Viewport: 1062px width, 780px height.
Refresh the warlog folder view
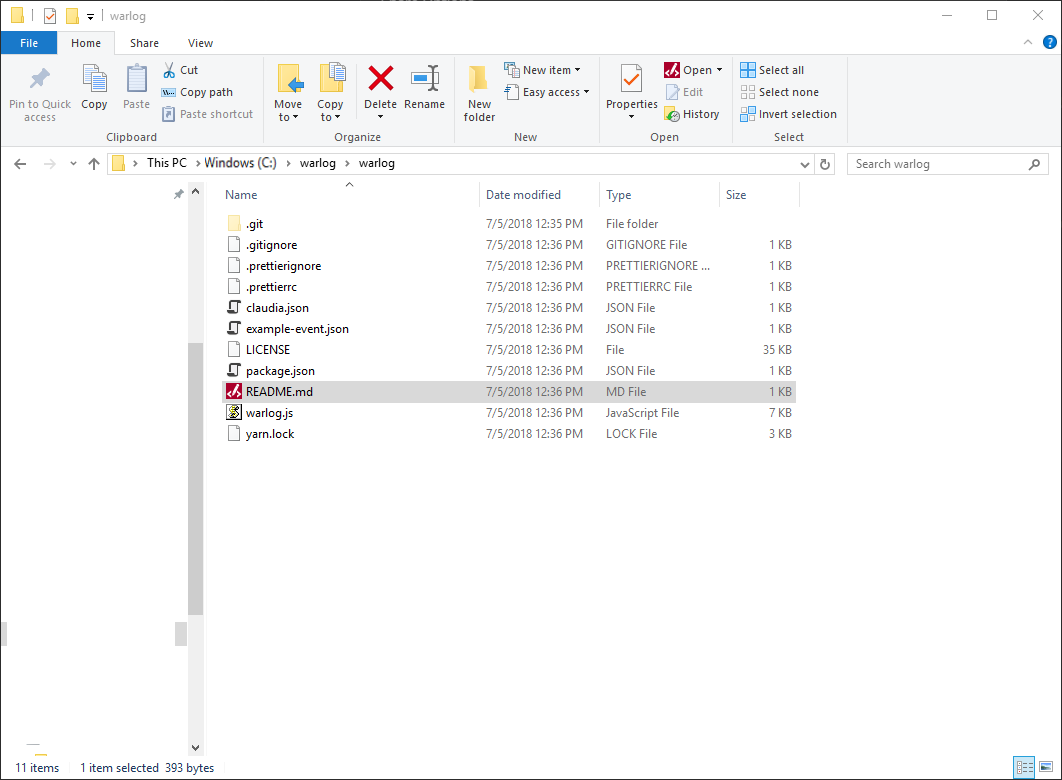tap(824, 164)
